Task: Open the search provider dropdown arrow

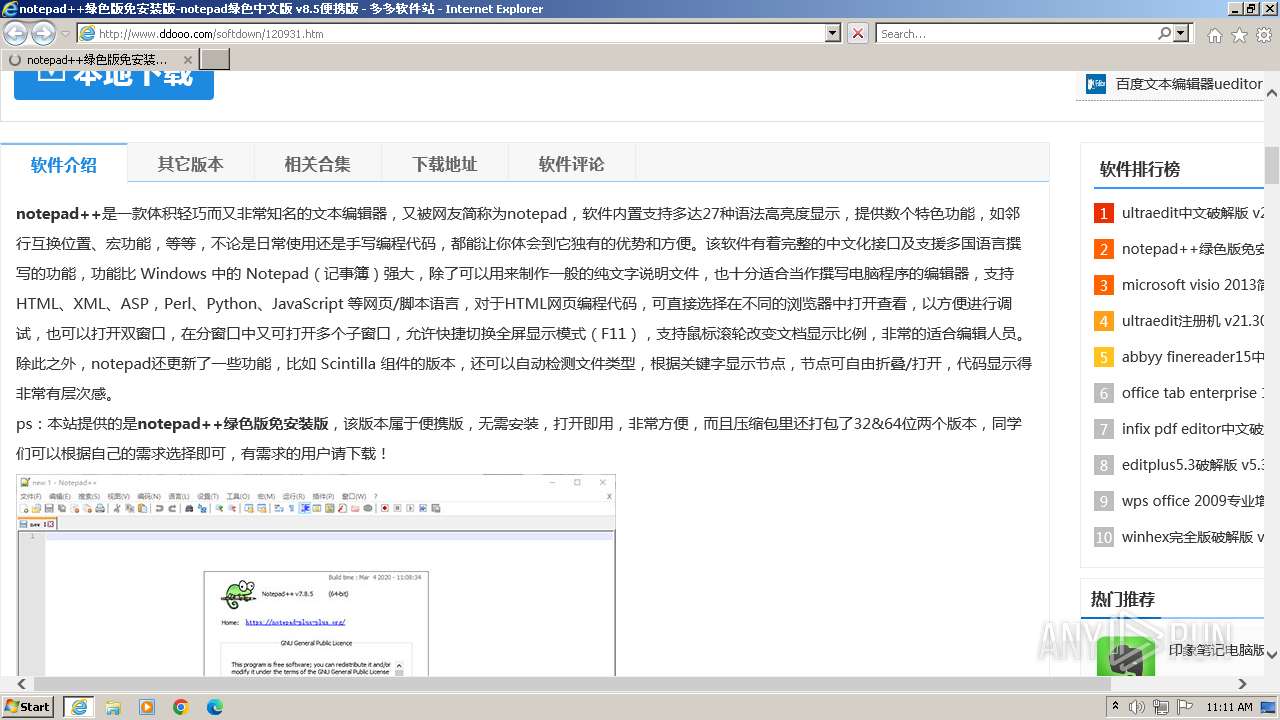Action: (1182, 33)
